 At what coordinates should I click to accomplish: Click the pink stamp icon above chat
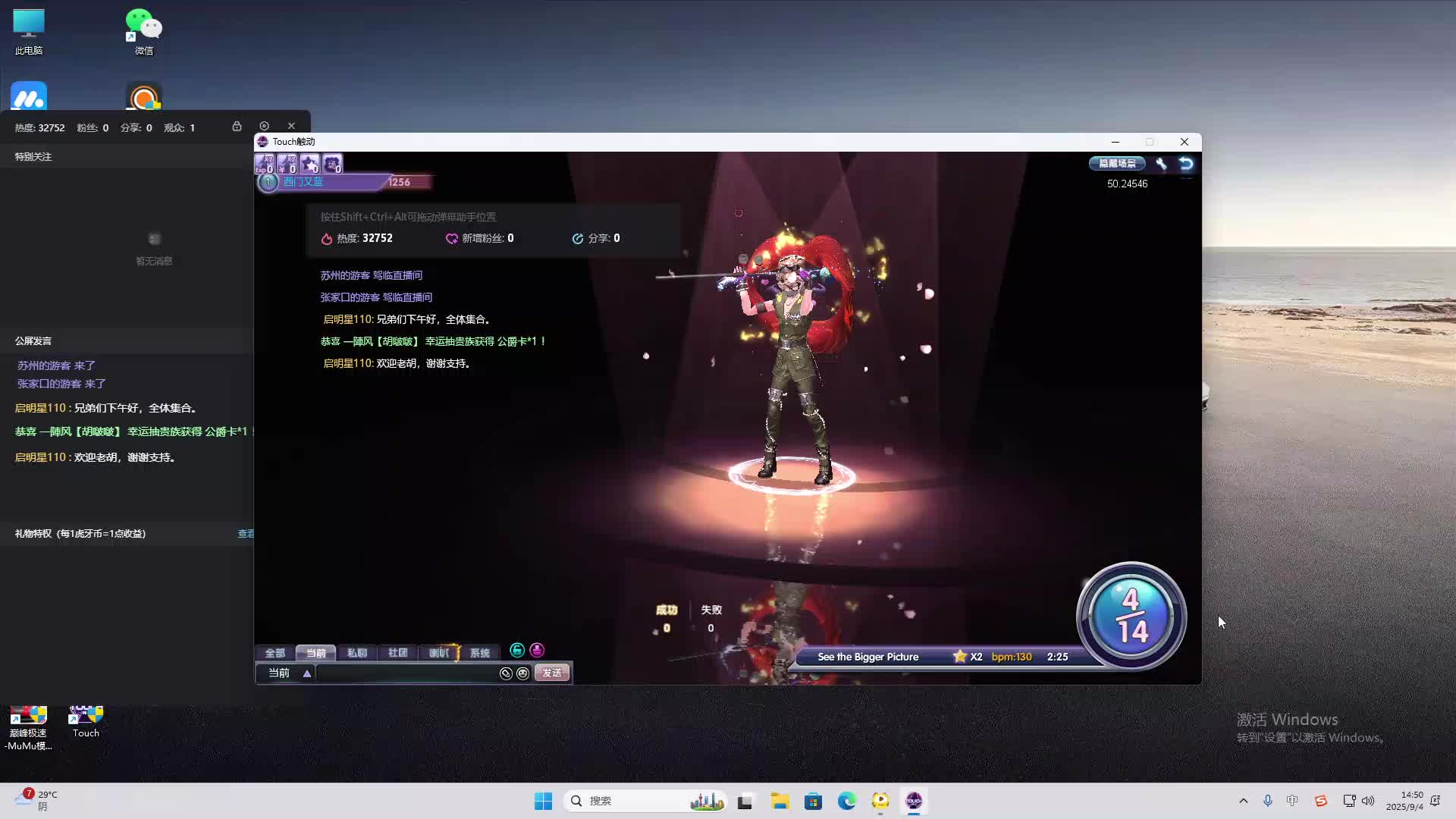[x=537, y=650]
